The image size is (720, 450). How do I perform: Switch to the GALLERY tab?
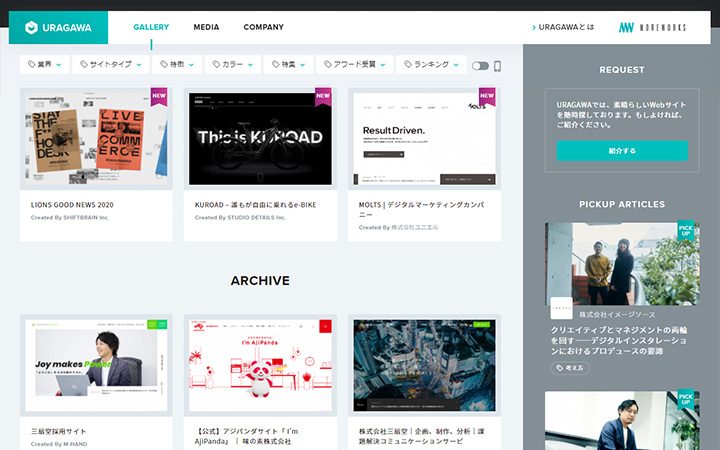coord(151,27)
